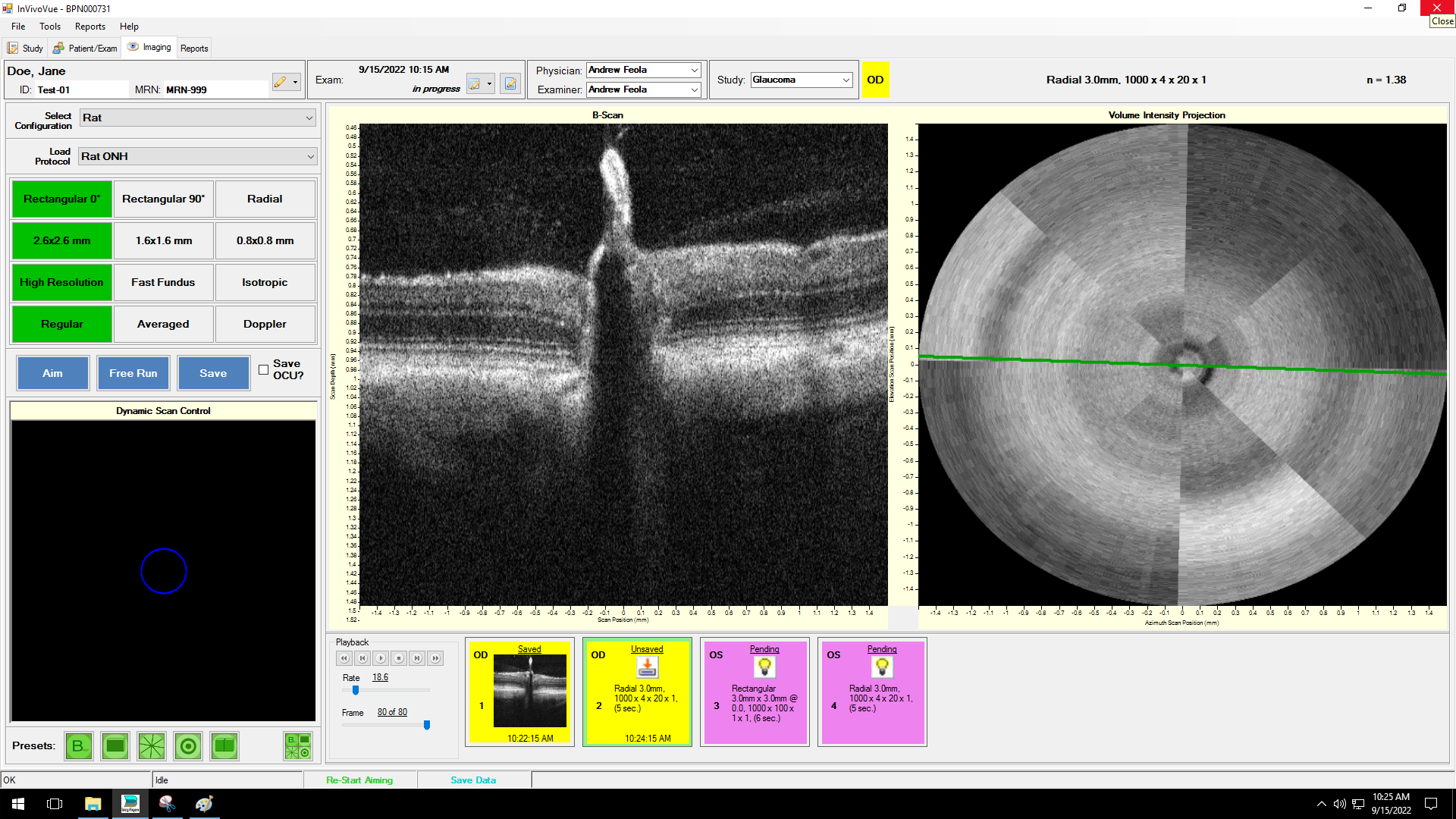Open the Tools menu
This screenshot has height=819, width=1456.
click(50, 27)
